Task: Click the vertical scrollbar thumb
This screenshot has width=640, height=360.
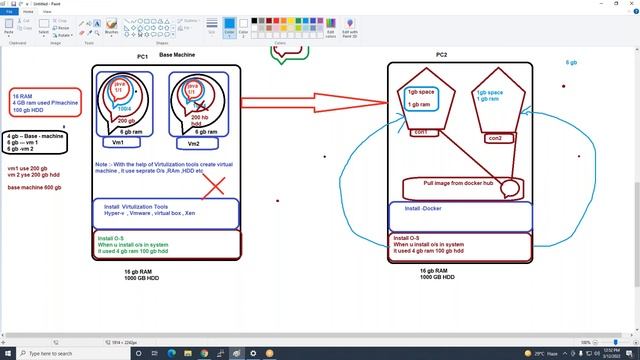Action: [x=637, y=235]
